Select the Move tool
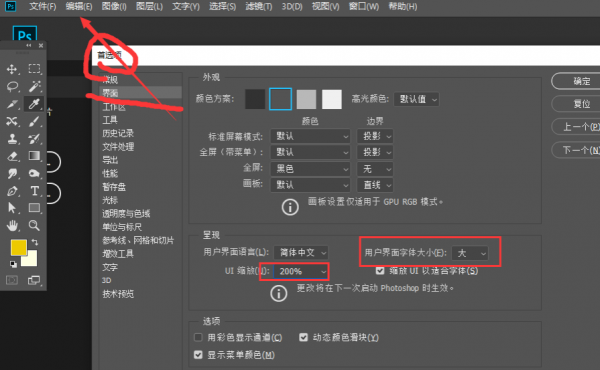The image size is (600, 370). (12, 69)
